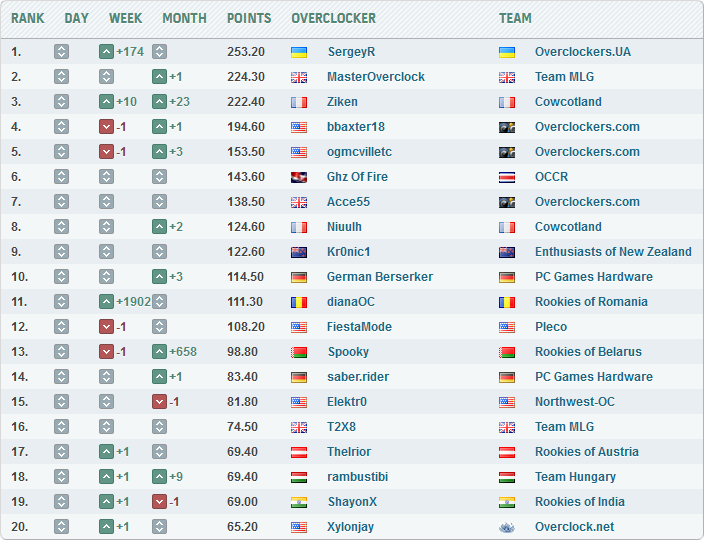704x540 pixels.
Task: Click the 253.20 points value for SergeyR
Action: (246, 52)
